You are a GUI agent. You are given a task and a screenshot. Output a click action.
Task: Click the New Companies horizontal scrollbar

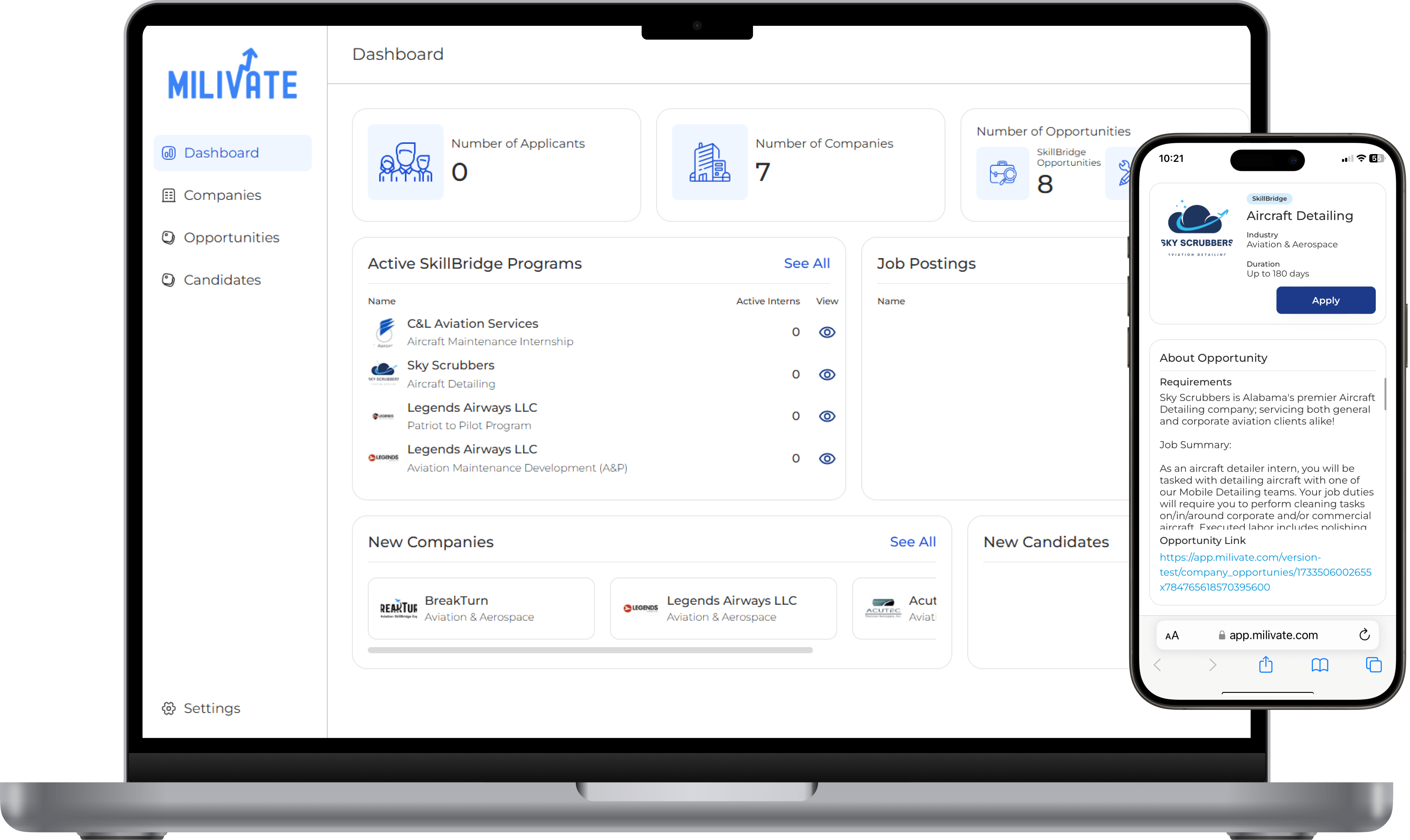click(590, 650)
